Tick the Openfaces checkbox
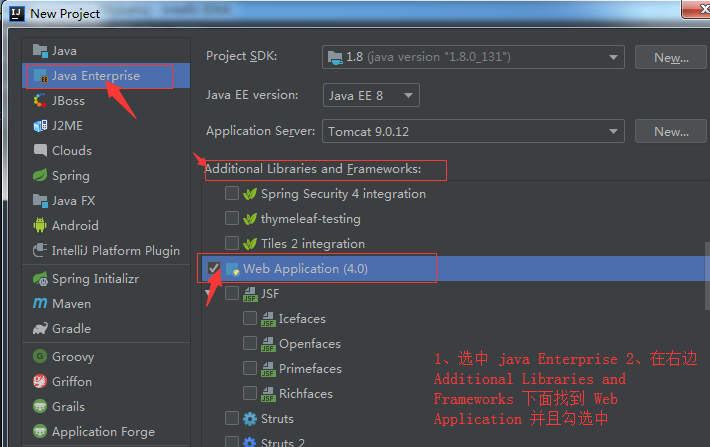Screen dimensions: 710x447 250,343
